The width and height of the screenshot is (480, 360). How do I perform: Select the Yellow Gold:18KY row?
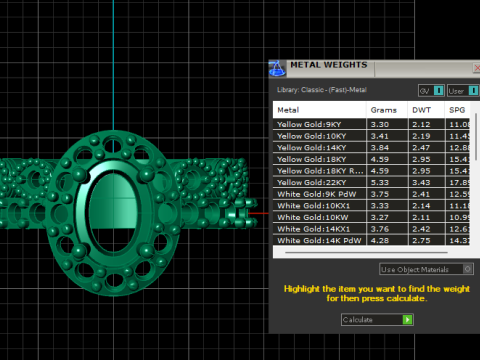371,159
